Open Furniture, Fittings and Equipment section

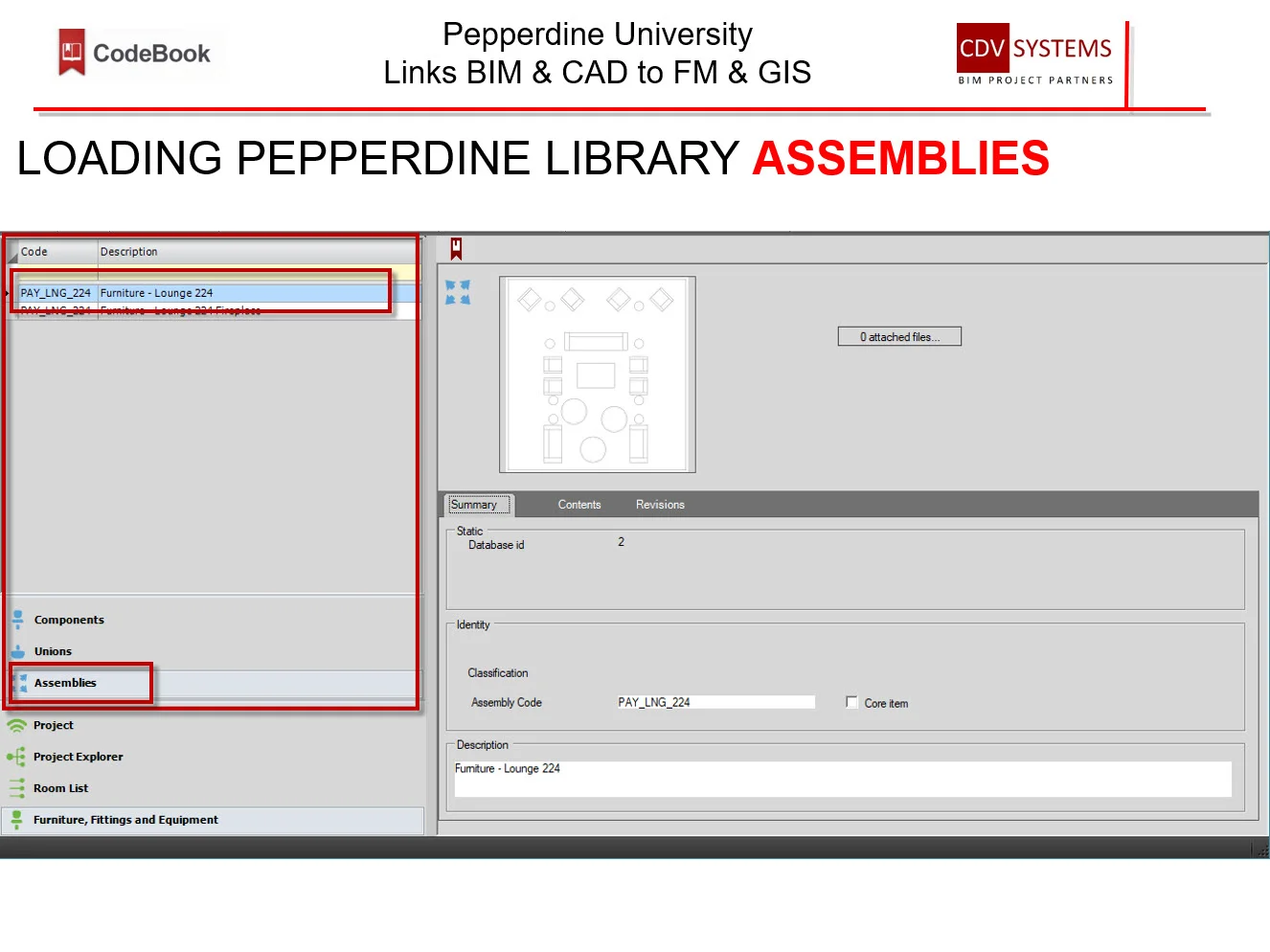tap(125, 820)
